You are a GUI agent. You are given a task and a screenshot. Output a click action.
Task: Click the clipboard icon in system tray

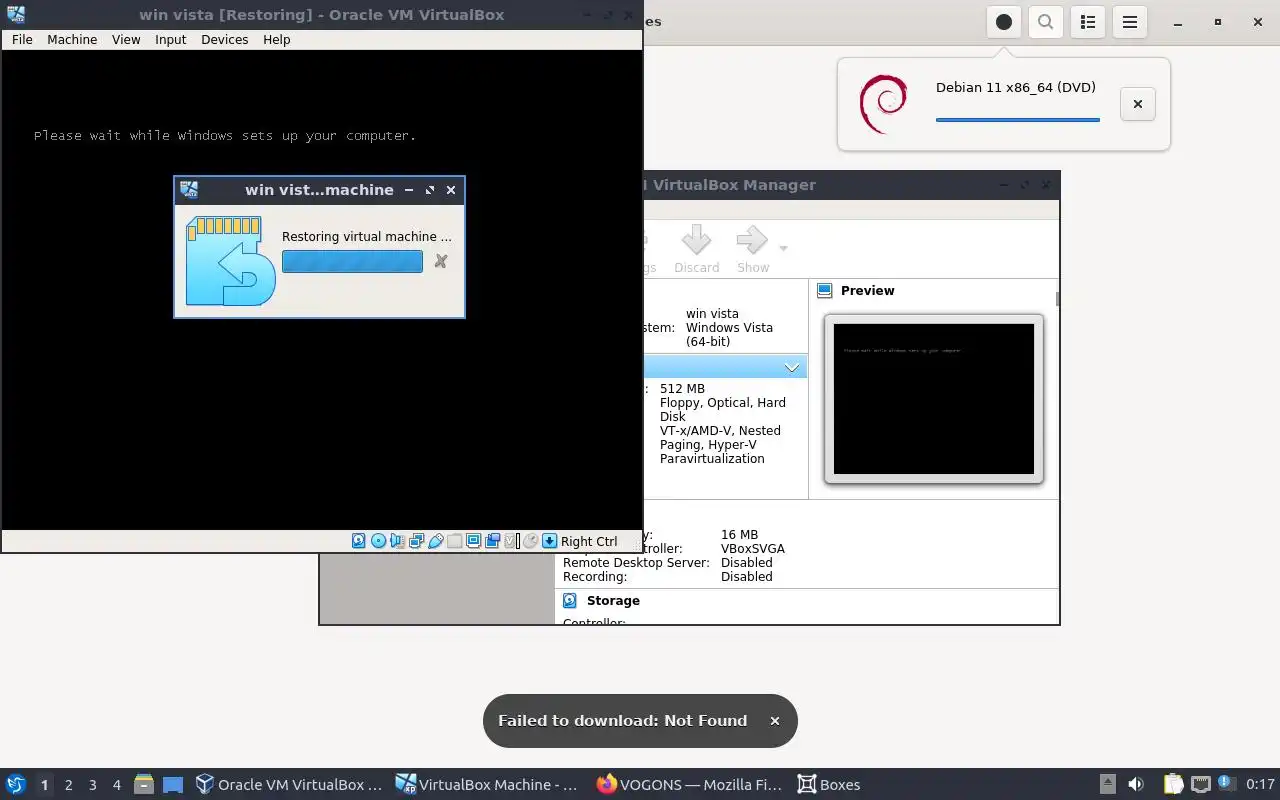pos(1173,784)
